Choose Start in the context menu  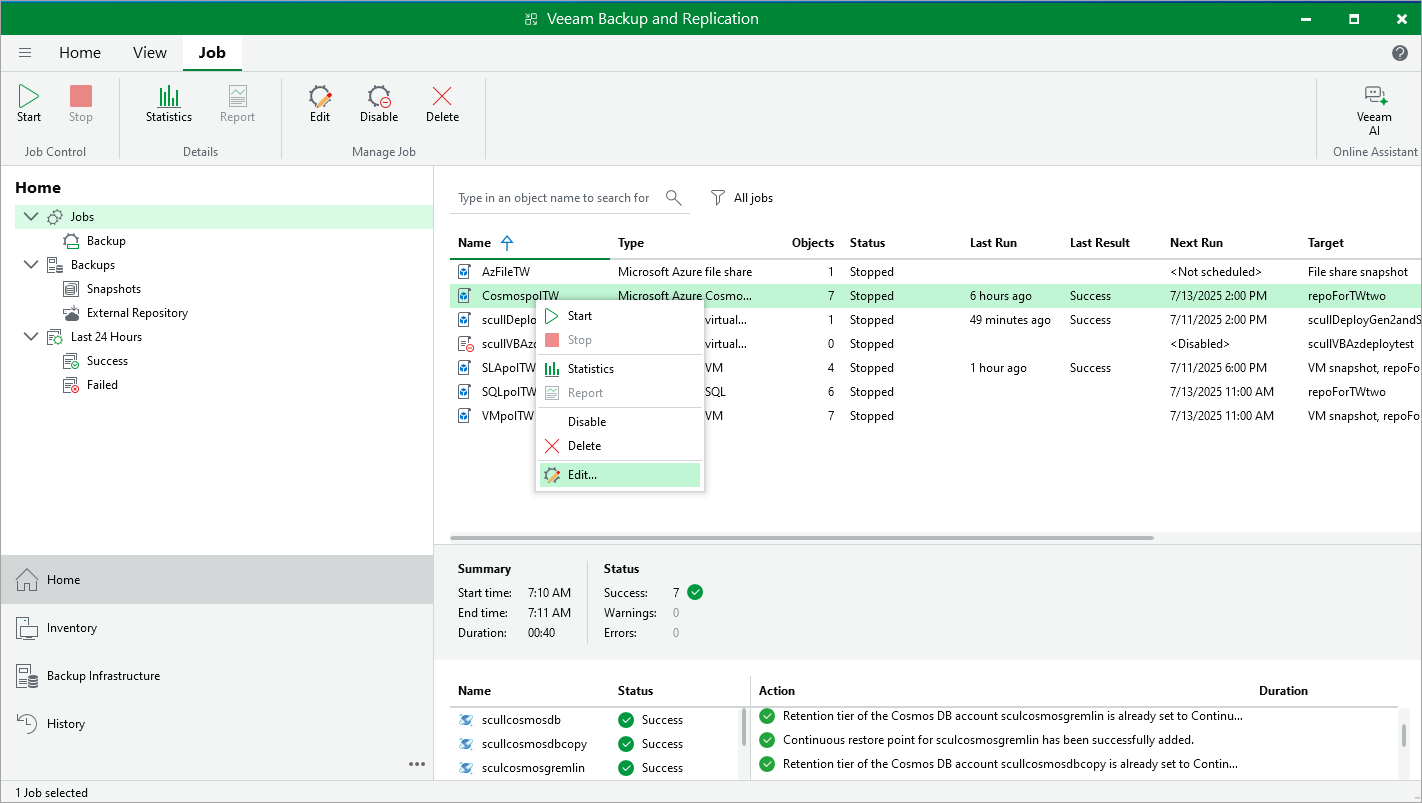pos(620,315)
